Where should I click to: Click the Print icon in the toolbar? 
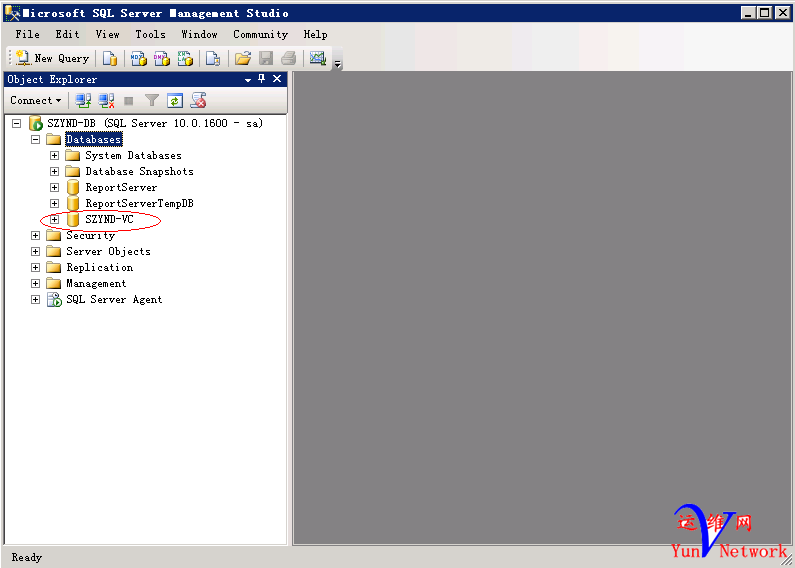[288, 59]
